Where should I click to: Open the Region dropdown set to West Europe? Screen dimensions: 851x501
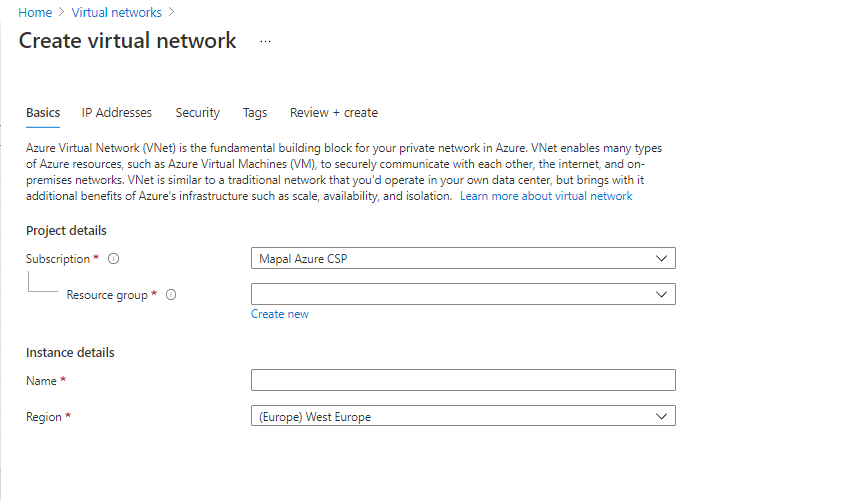[463, 416]
